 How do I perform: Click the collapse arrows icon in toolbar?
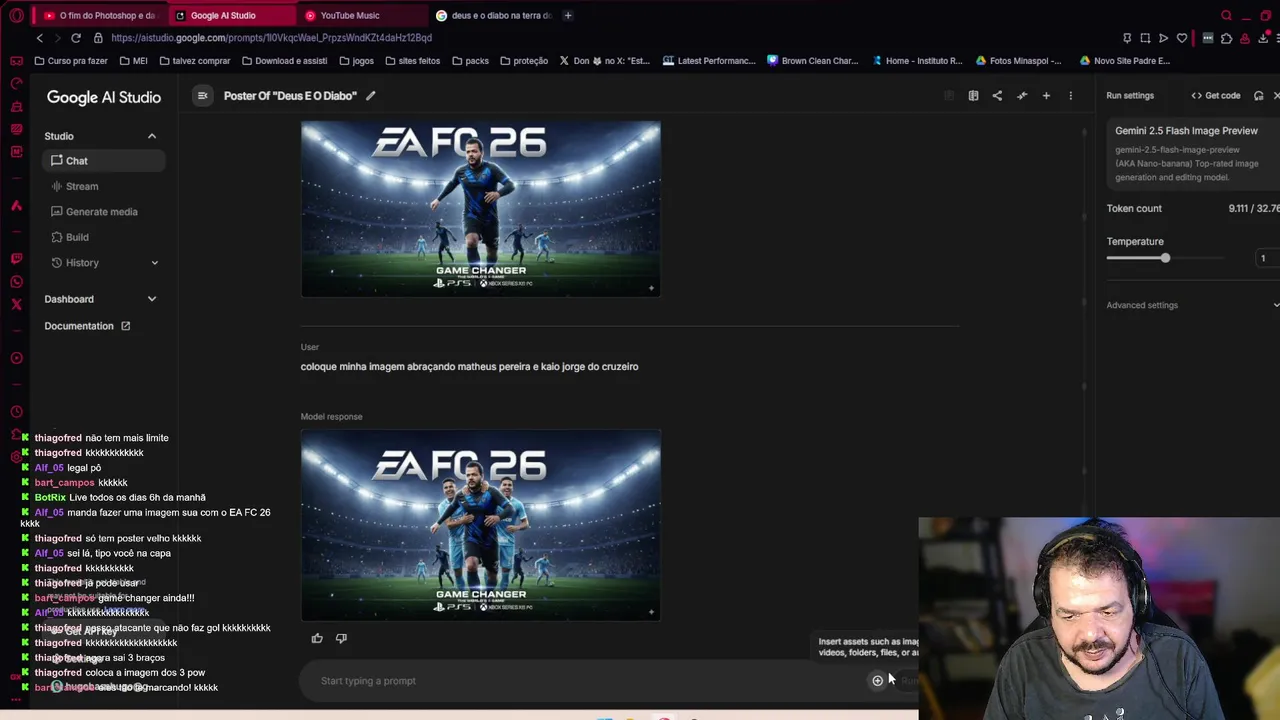[1022, 96]
